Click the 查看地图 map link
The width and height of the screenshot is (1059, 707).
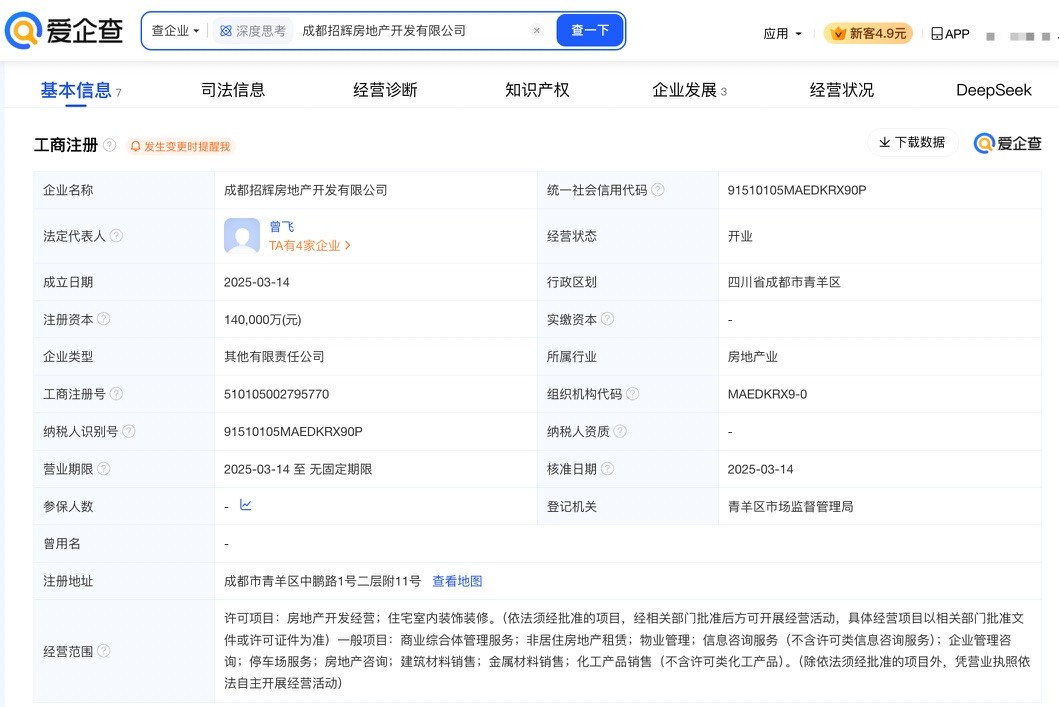[457, 581]
